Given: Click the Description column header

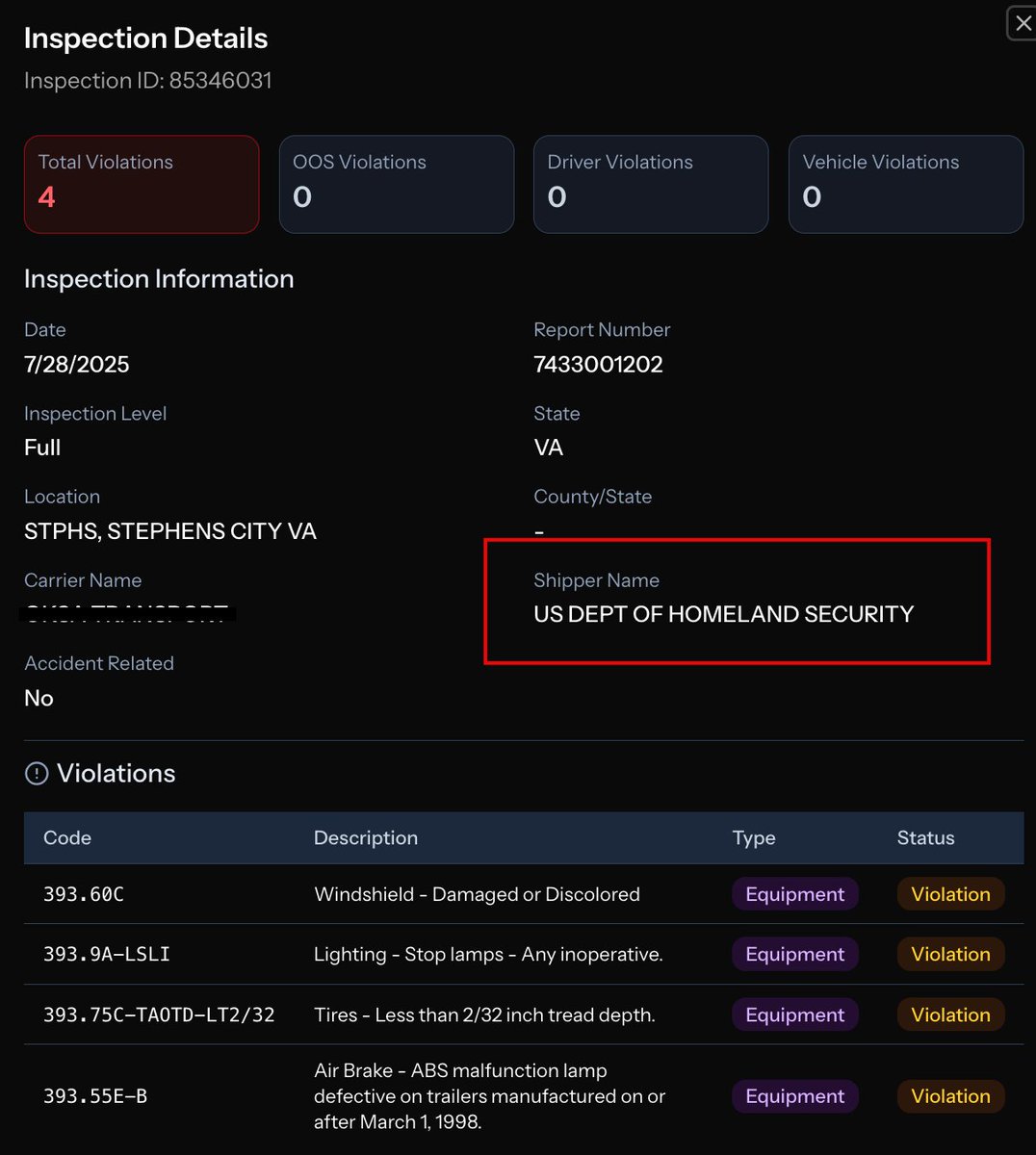Looking at the screenshot, I should click(366, 837).
